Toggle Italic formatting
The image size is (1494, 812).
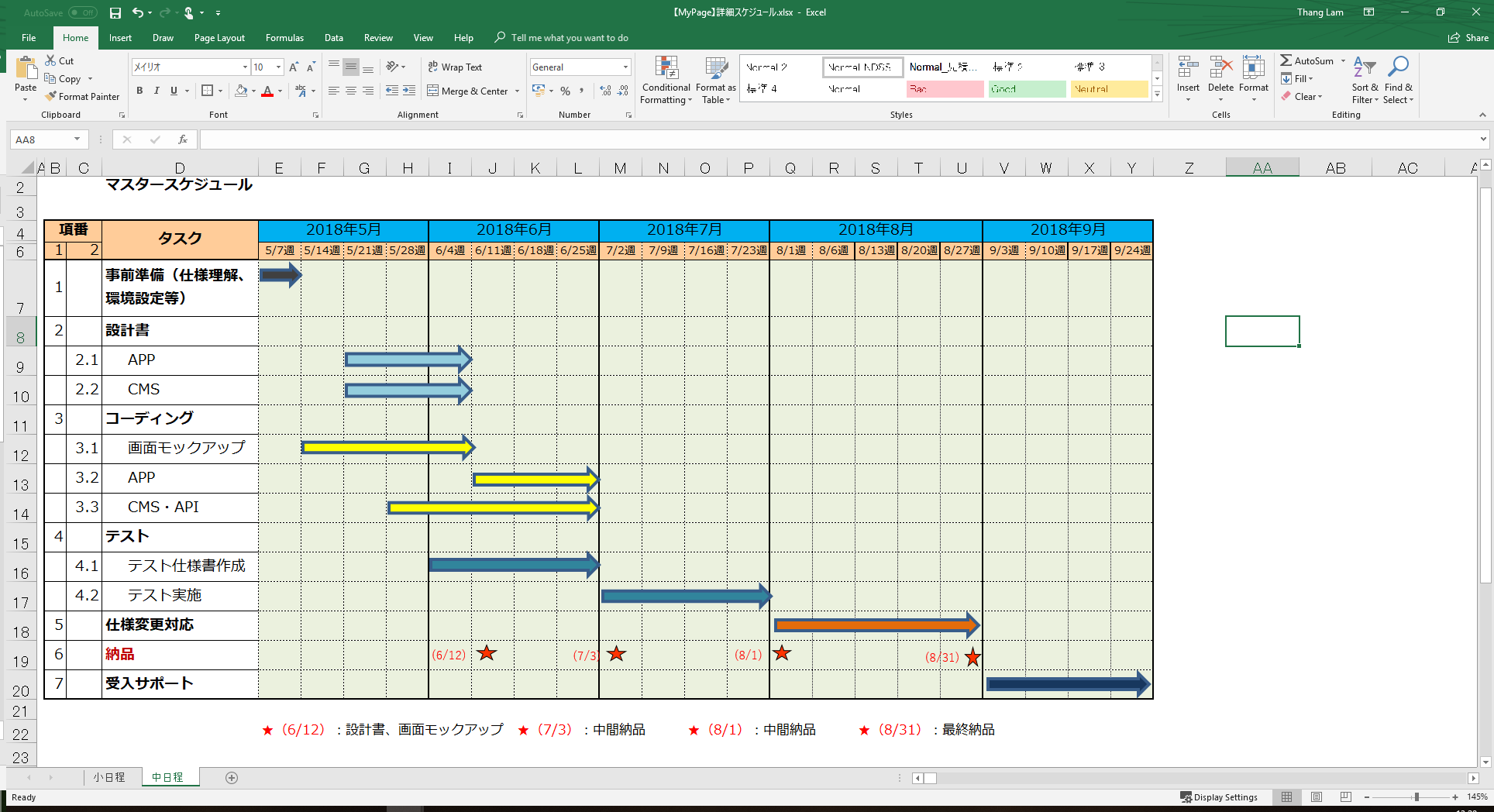tap(157, 91)
